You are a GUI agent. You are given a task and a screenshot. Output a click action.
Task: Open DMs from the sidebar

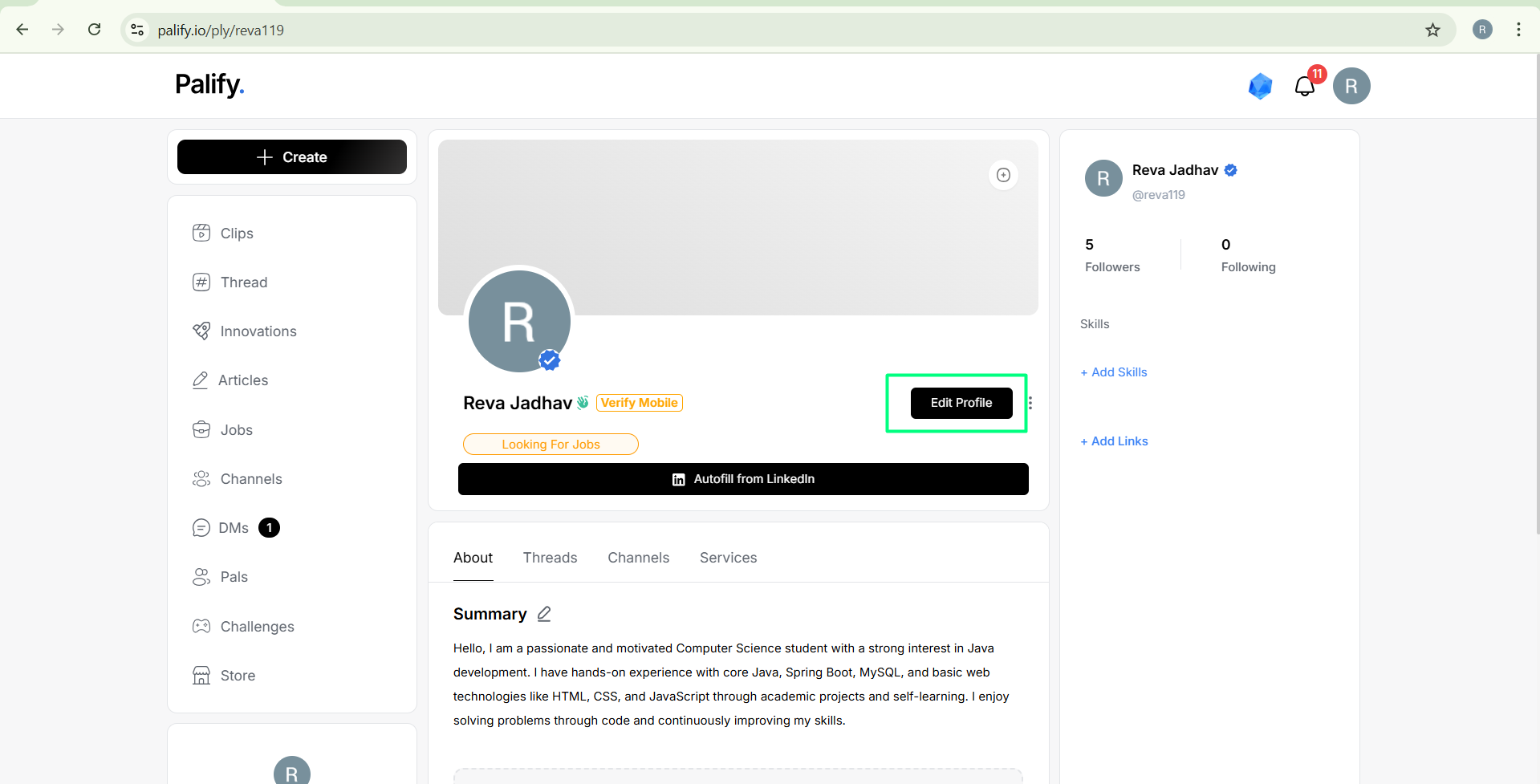coord(236,528)
